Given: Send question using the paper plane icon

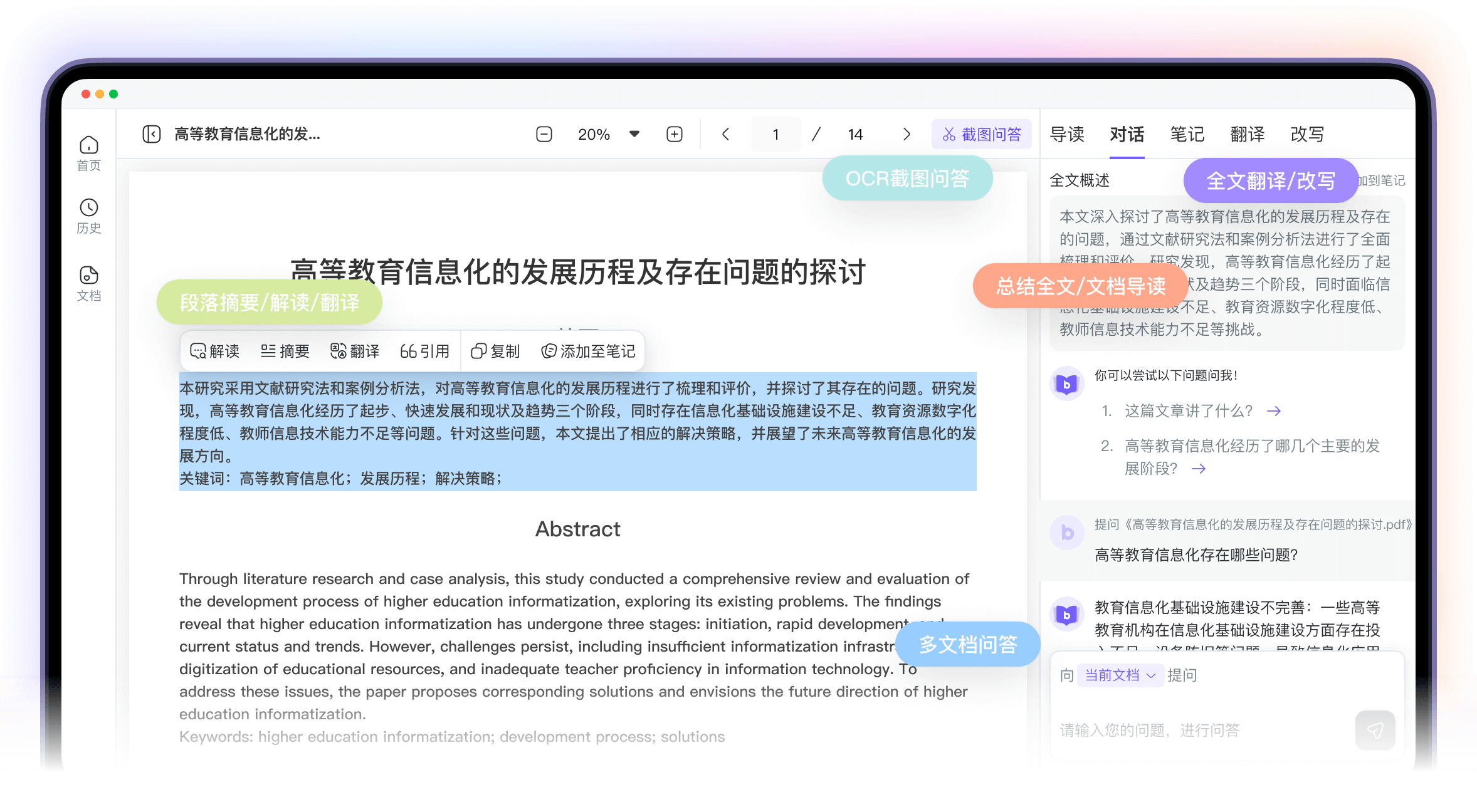Looking at the screenshot, I should (x=1375, y=729).
